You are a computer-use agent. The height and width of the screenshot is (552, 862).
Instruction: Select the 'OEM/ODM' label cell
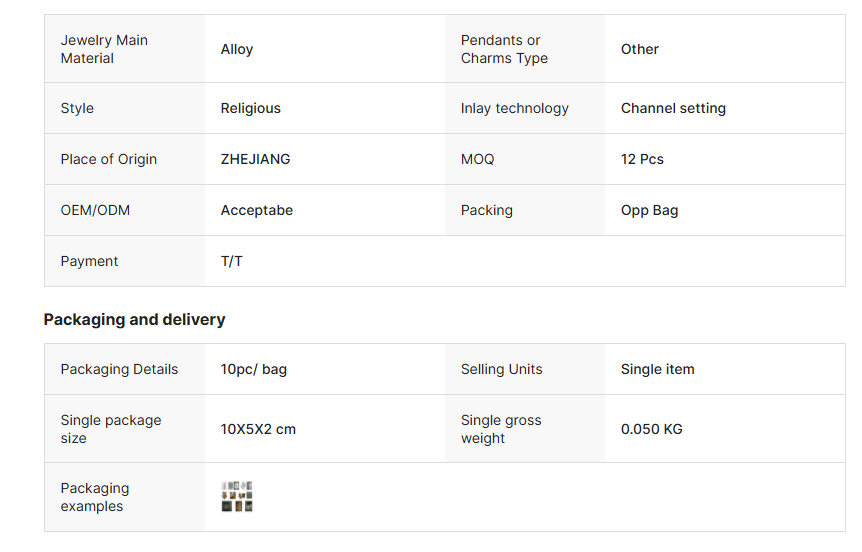point(95,210)
